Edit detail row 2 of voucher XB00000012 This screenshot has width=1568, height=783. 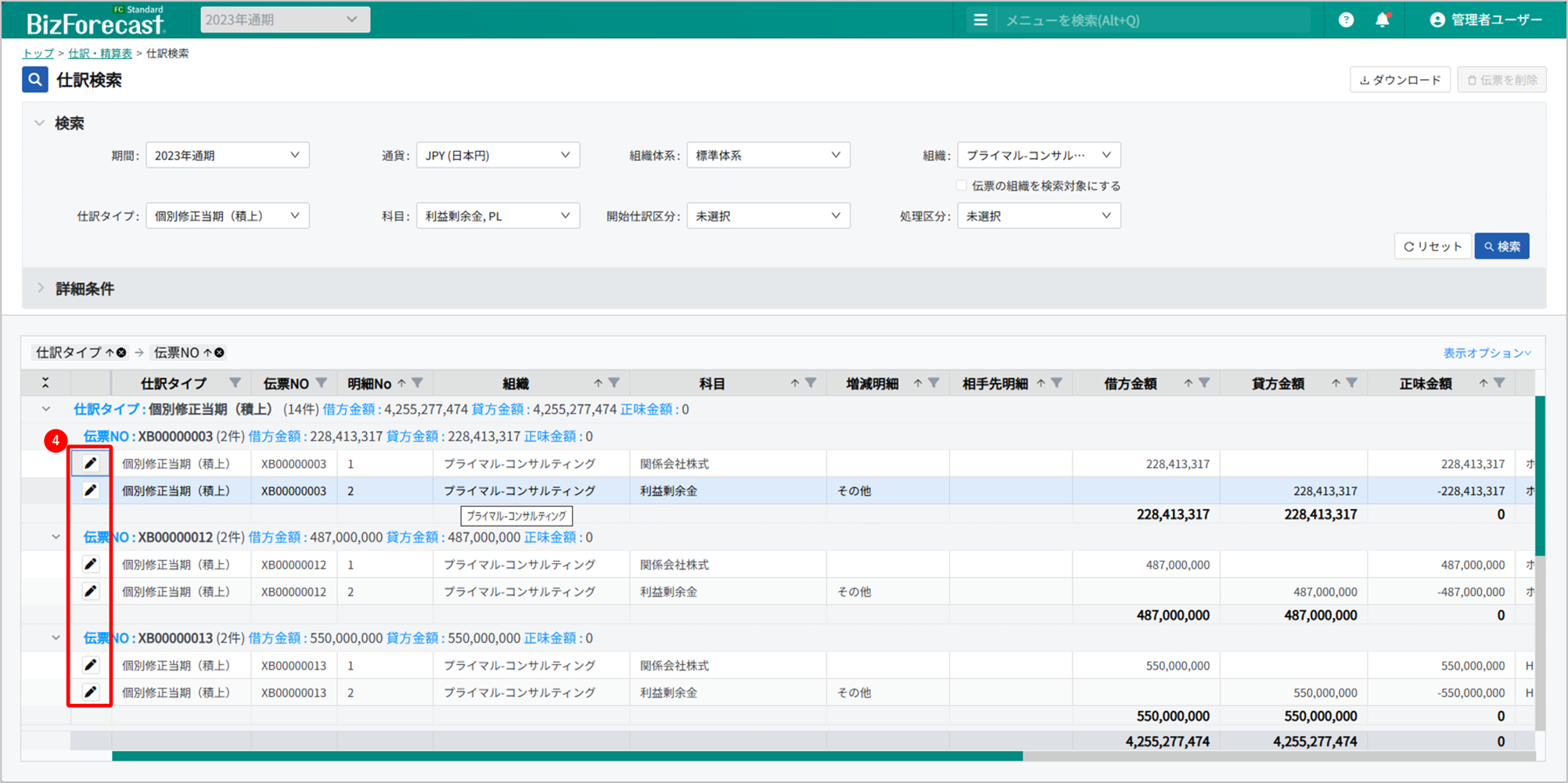click(x=91, y=591)
